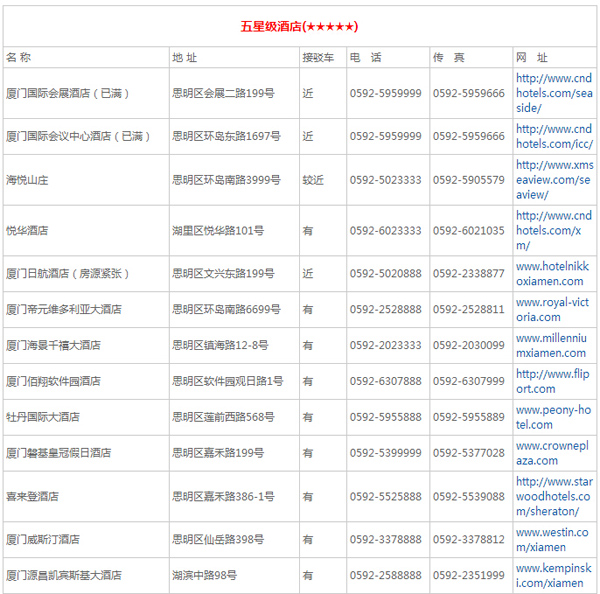Click phone number 0592-5399999
The height and width of the screenshot is (594, 600).
tap(385, 453)
